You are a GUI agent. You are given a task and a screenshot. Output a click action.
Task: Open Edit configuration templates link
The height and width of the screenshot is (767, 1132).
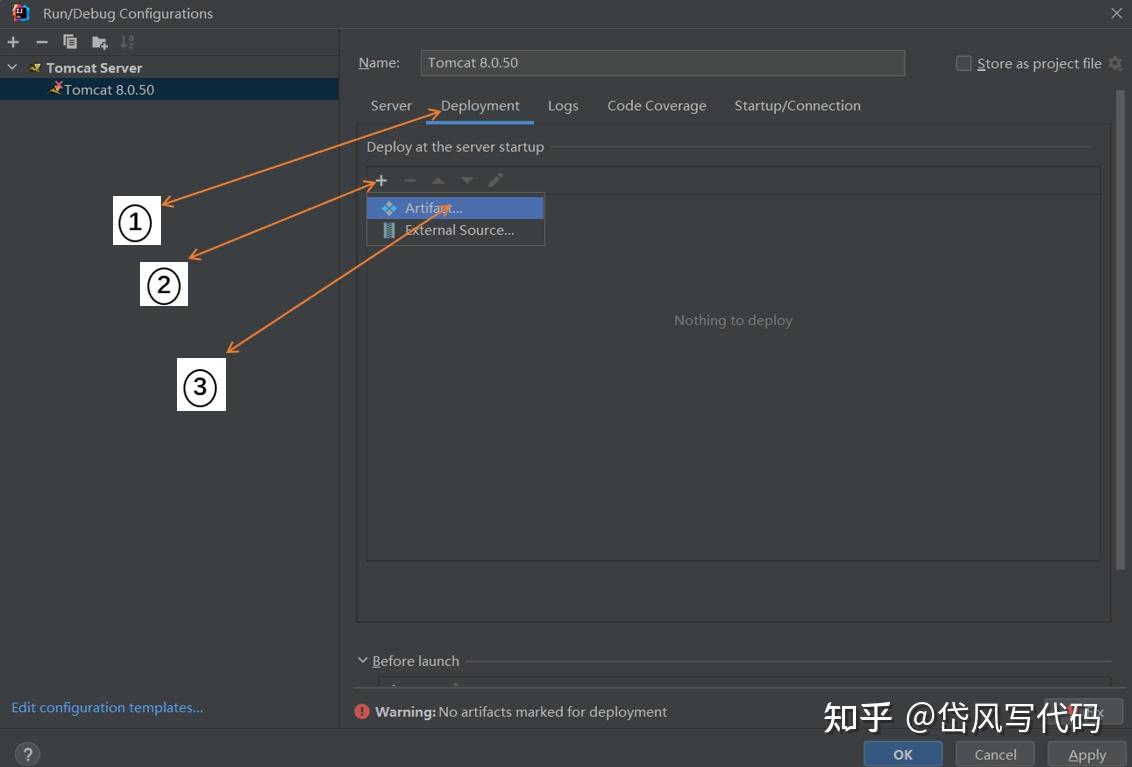(107, 707)
